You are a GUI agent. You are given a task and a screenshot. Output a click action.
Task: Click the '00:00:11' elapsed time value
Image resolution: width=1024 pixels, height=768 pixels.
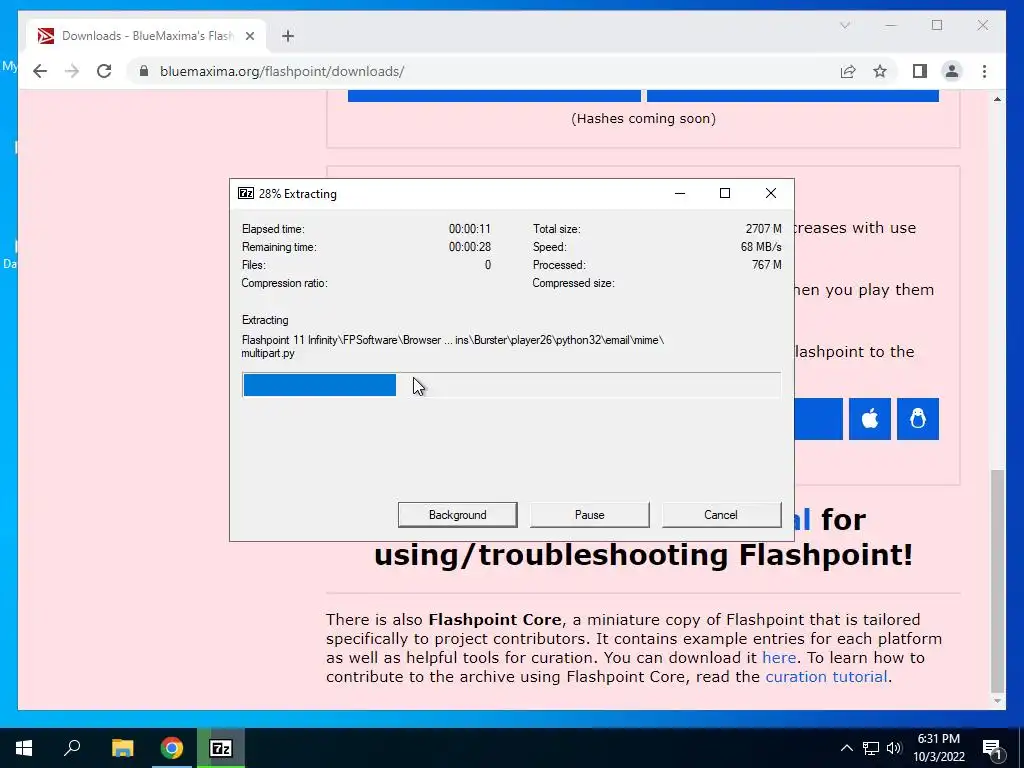470,229
